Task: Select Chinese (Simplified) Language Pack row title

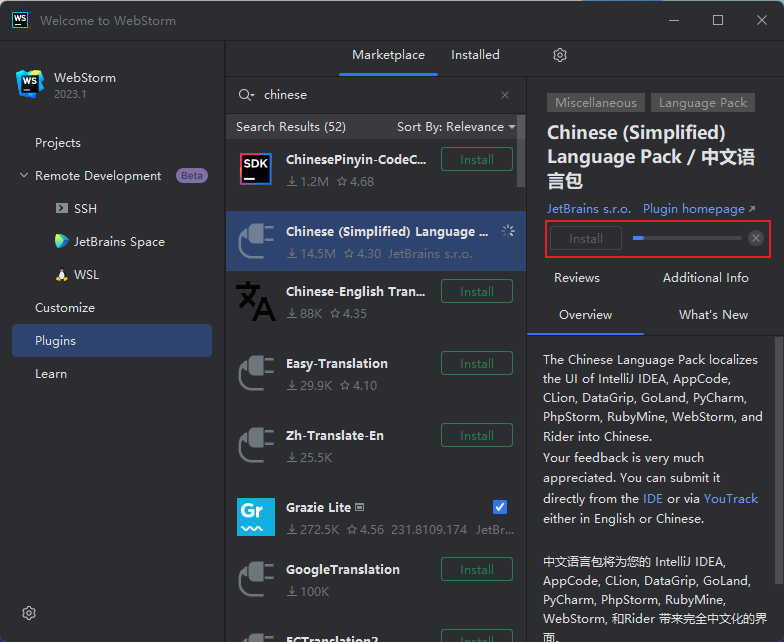Action: (387, 232)
